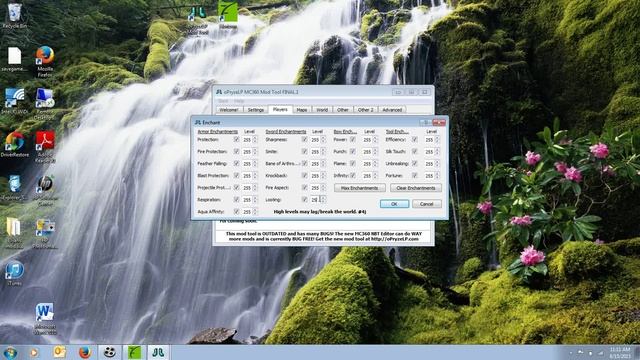
Task: Click the Punch level spinner
Action: [376, 151]
